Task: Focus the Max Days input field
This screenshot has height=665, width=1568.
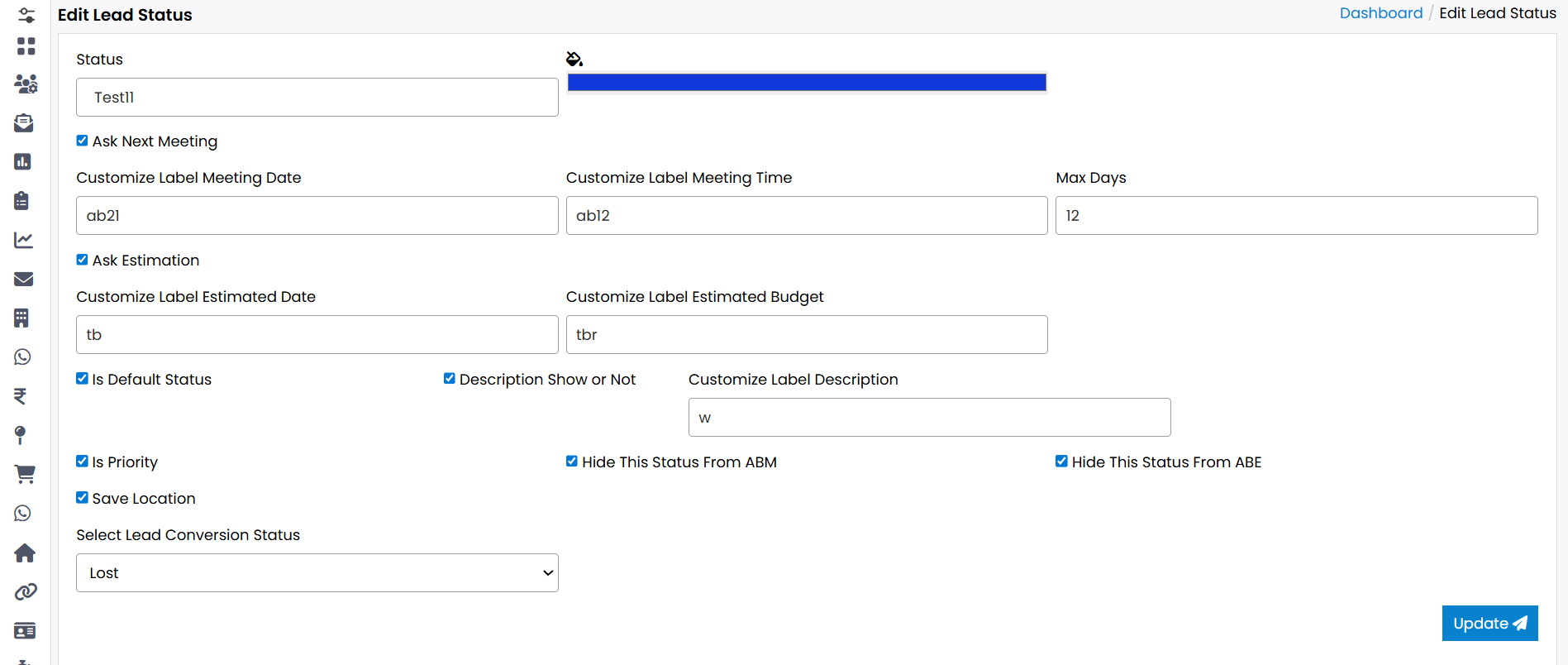Action: (x=1296, y=216)
